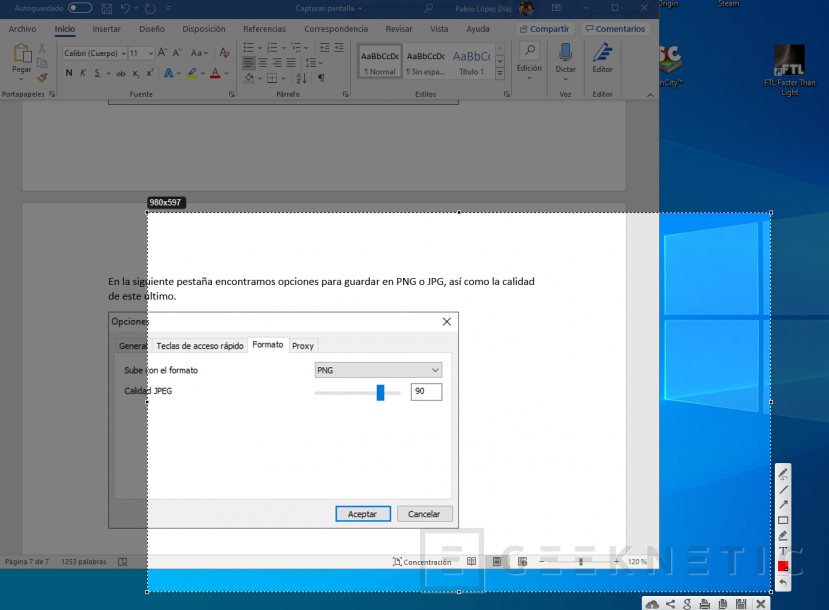
Task: Toggle the Autoguardado switch
Action: coord(80,8)
